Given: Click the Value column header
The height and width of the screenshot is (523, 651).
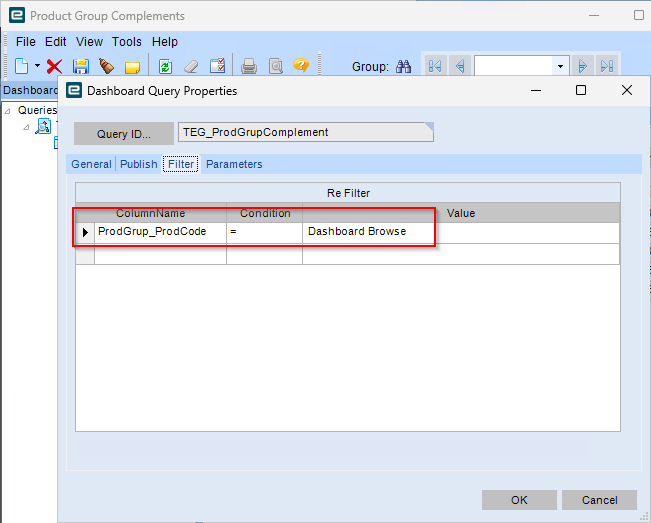Looking at the screenshot, I should pyautogui.click(x=461, y=213).
